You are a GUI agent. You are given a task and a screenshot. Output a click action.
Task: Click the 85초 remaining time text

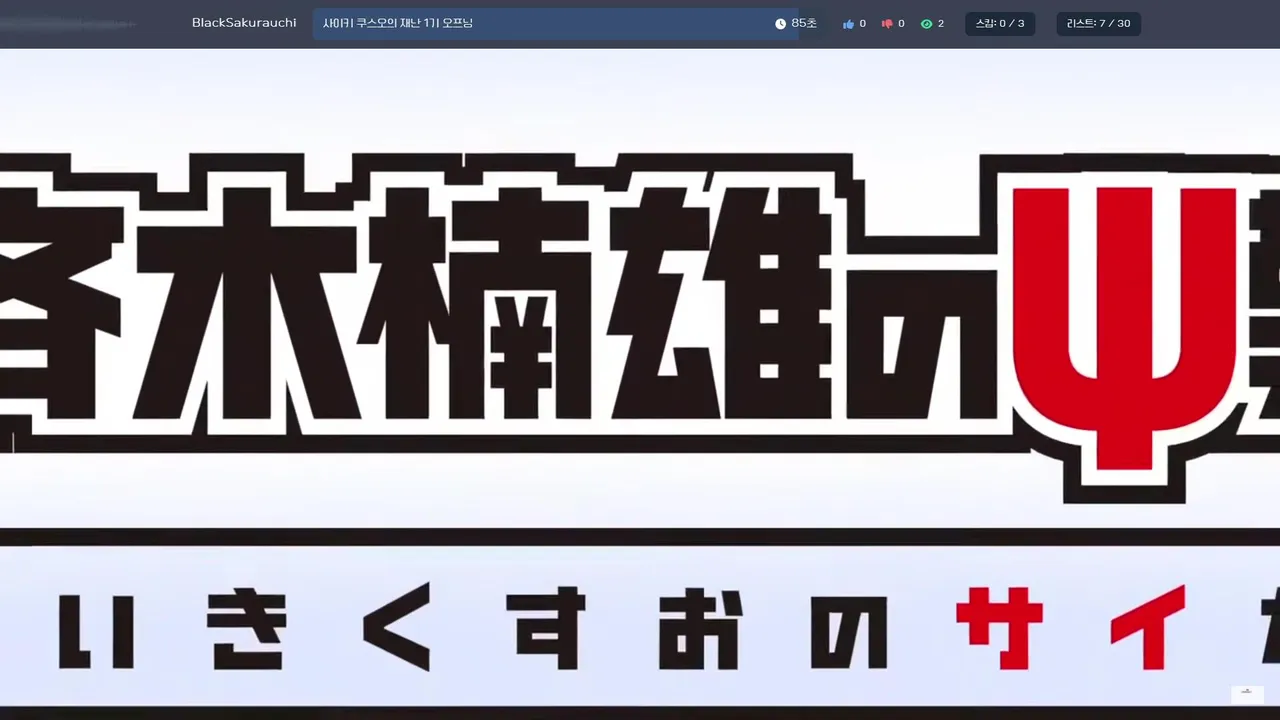804,23
